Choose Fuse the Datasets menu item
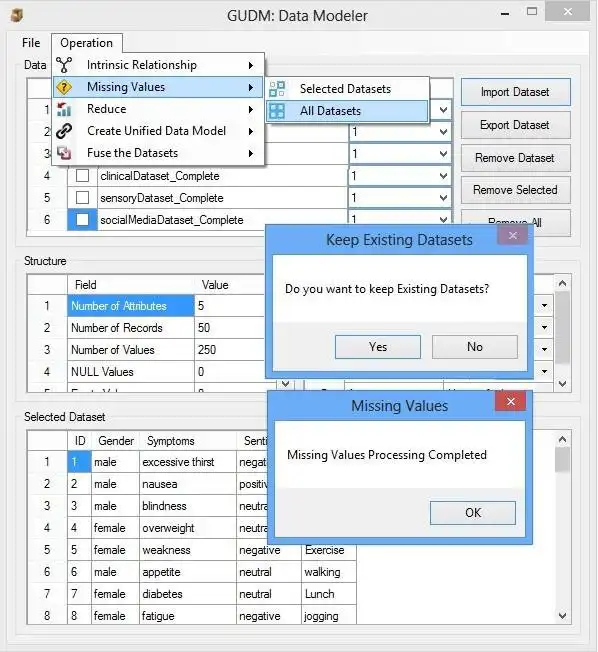 coord(158,153)
